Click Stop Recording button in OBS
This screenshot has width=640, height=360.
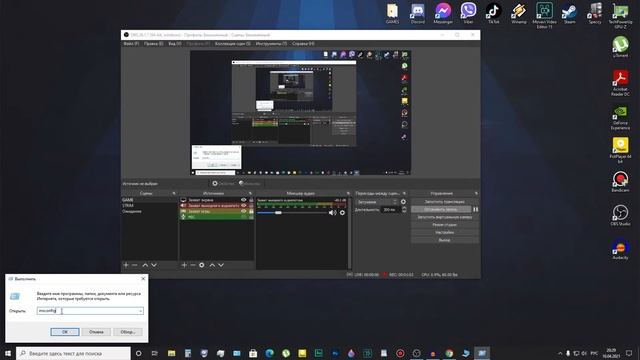pos(441,209)
